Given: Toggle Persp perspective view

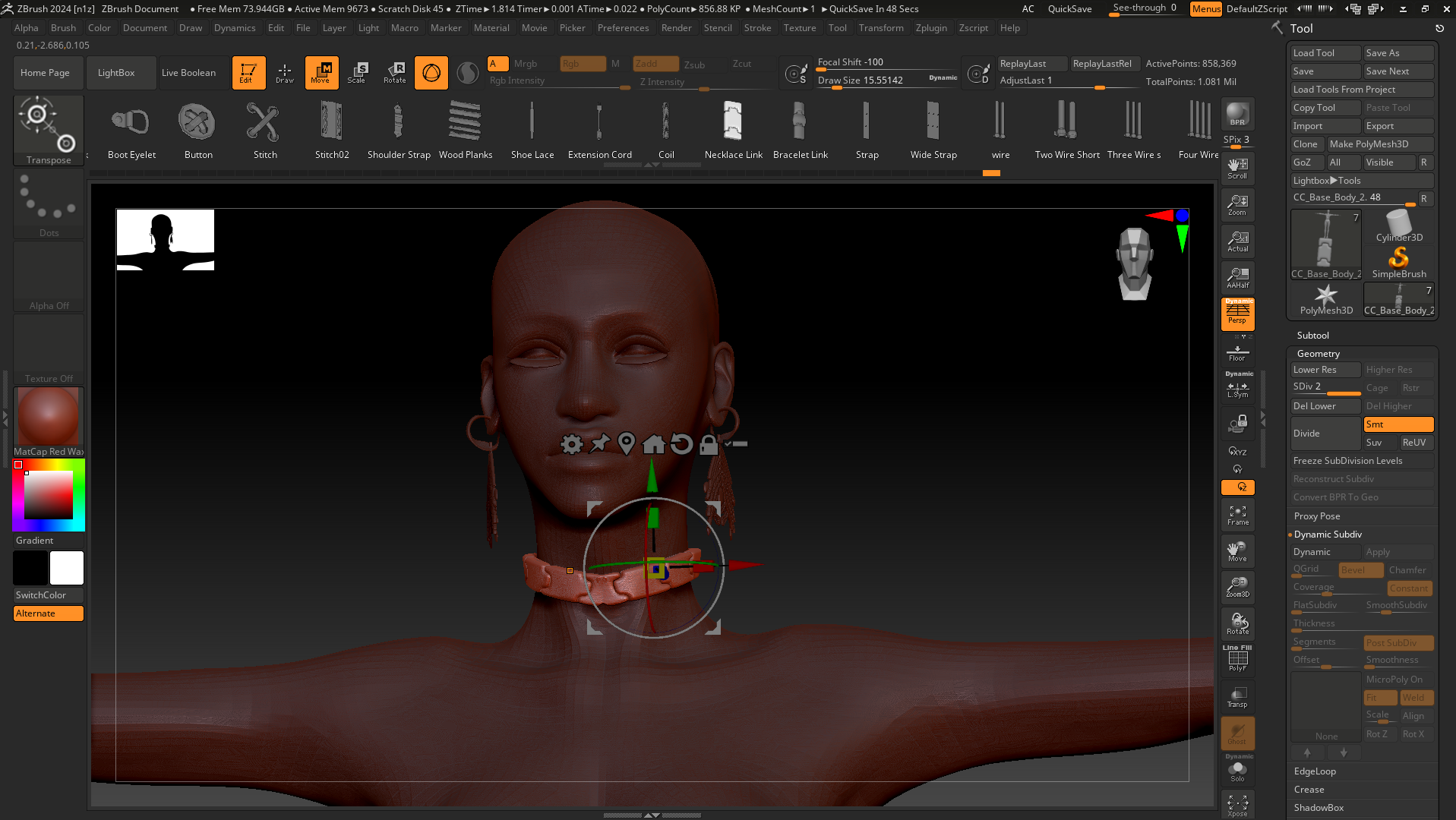Looking at the screenshot, I should pyautogui.click(x=1237, y=314).
